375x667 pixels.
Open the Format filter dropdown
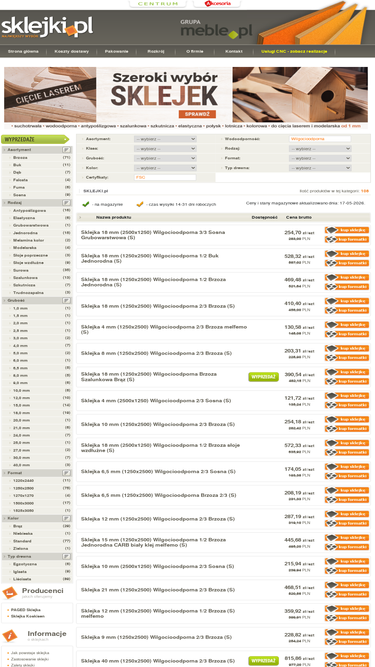point(320,158)
